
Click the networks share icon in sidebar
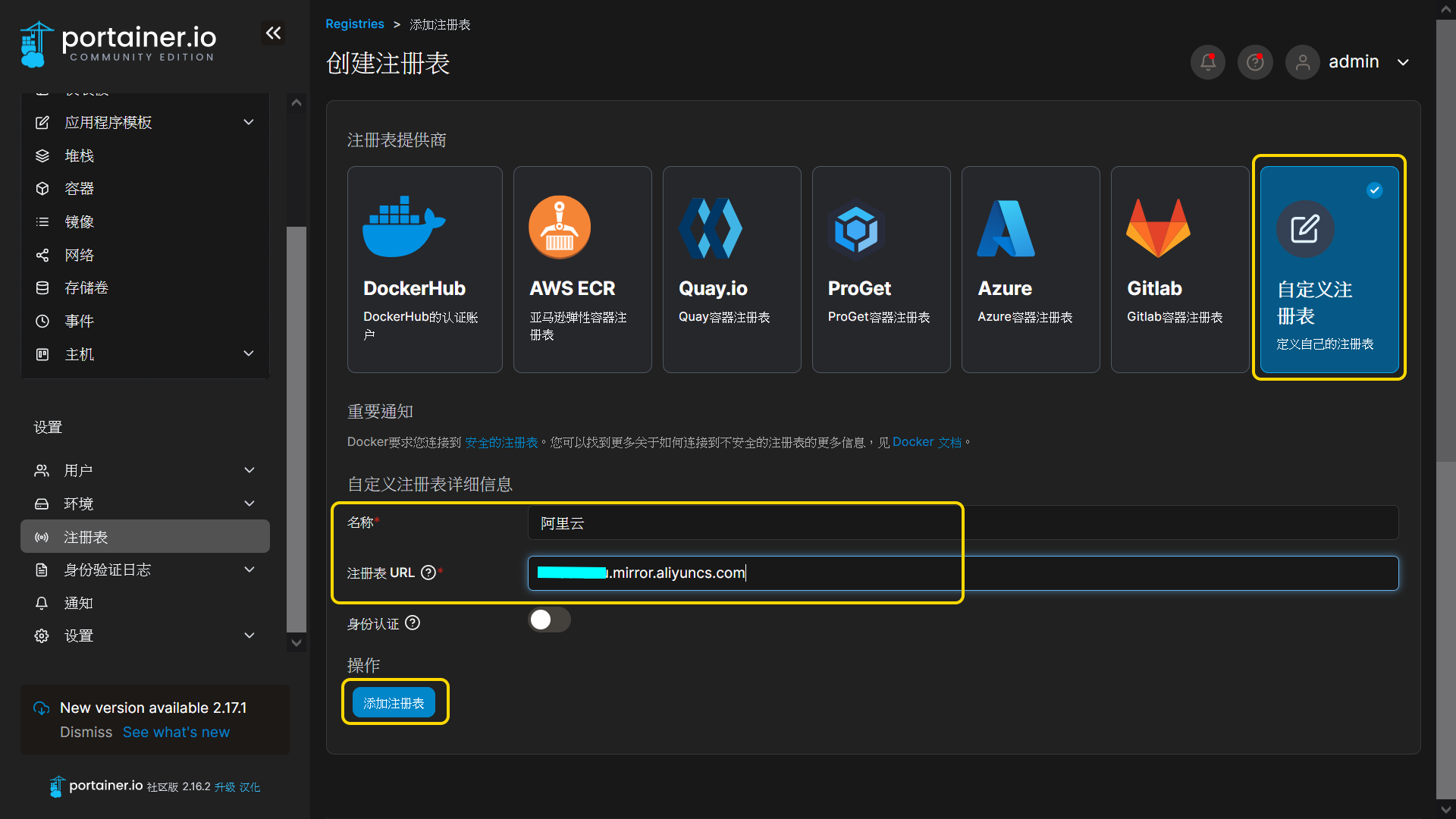click(42, 255)
